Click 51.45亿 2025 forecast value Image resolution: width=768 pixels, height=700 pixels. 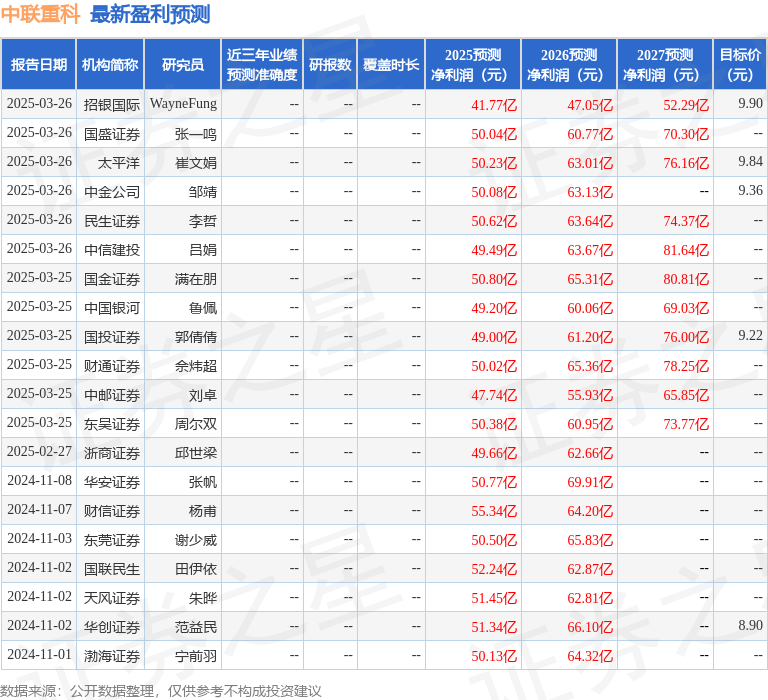click(x=494, y=598)
